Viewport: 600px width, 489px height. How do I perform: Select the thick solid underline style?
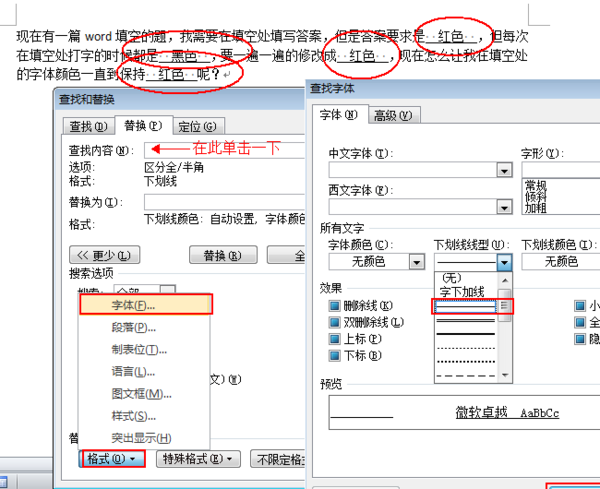[x=466, y=334]
